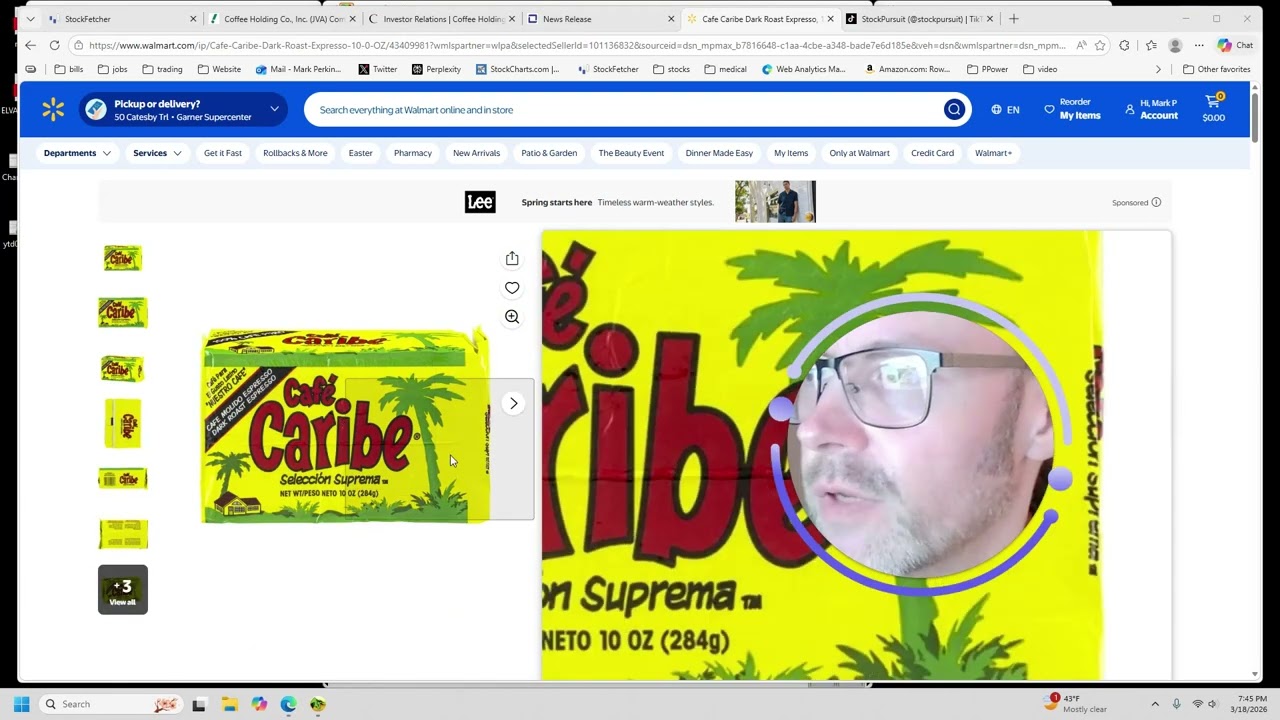Open the Pharmacy link
1280x720 pixels.
413,153
